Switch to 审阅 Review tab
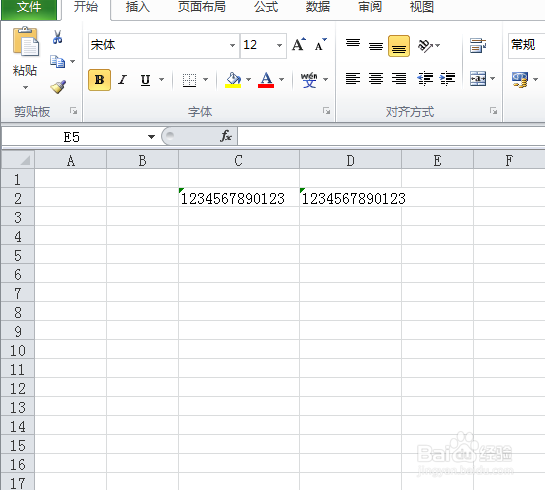The image size is (545, 490). (370, 7)
